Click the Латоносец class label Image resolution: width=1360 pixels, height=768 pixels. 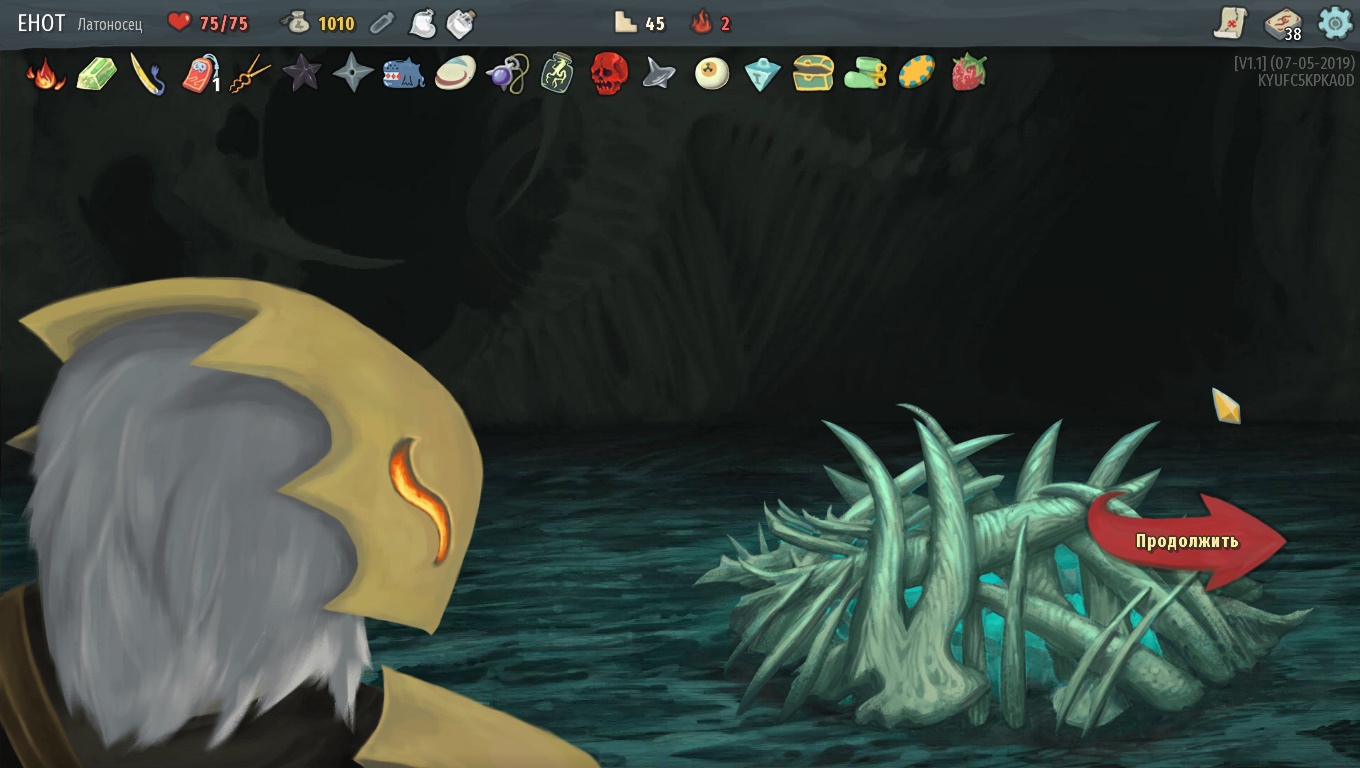tap(110, 24)
